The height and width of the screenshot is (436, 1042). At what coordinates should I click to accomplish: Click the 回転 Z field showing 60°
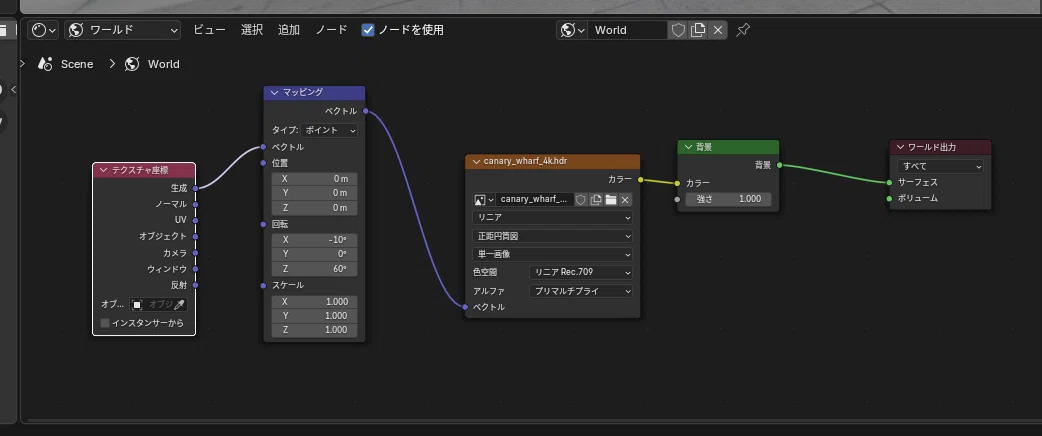[314, 269]
